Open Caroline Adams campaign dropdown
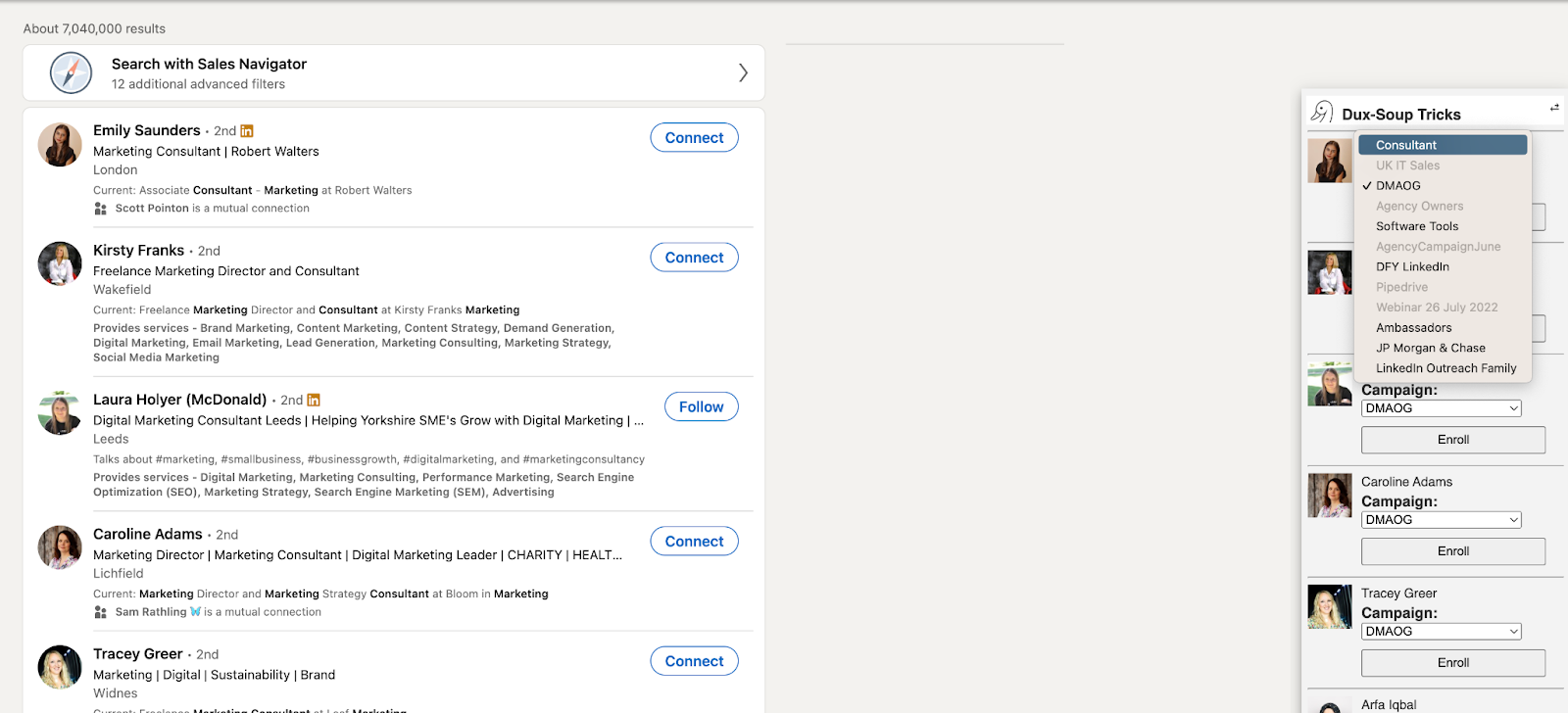 [1442, 520]
